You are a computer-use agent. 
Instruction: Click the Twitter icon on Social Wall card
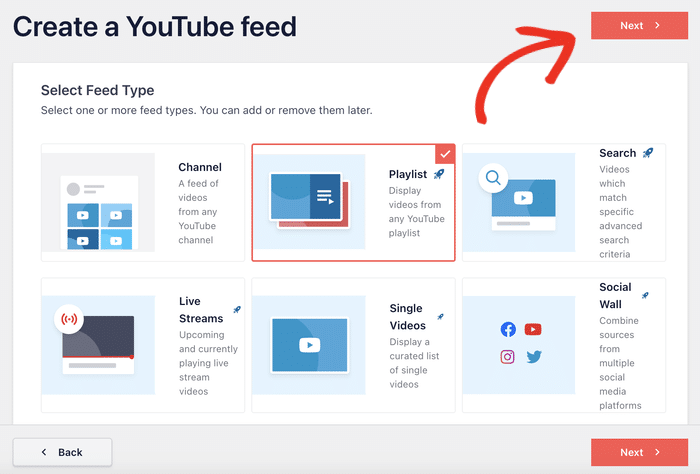point(534,357)
